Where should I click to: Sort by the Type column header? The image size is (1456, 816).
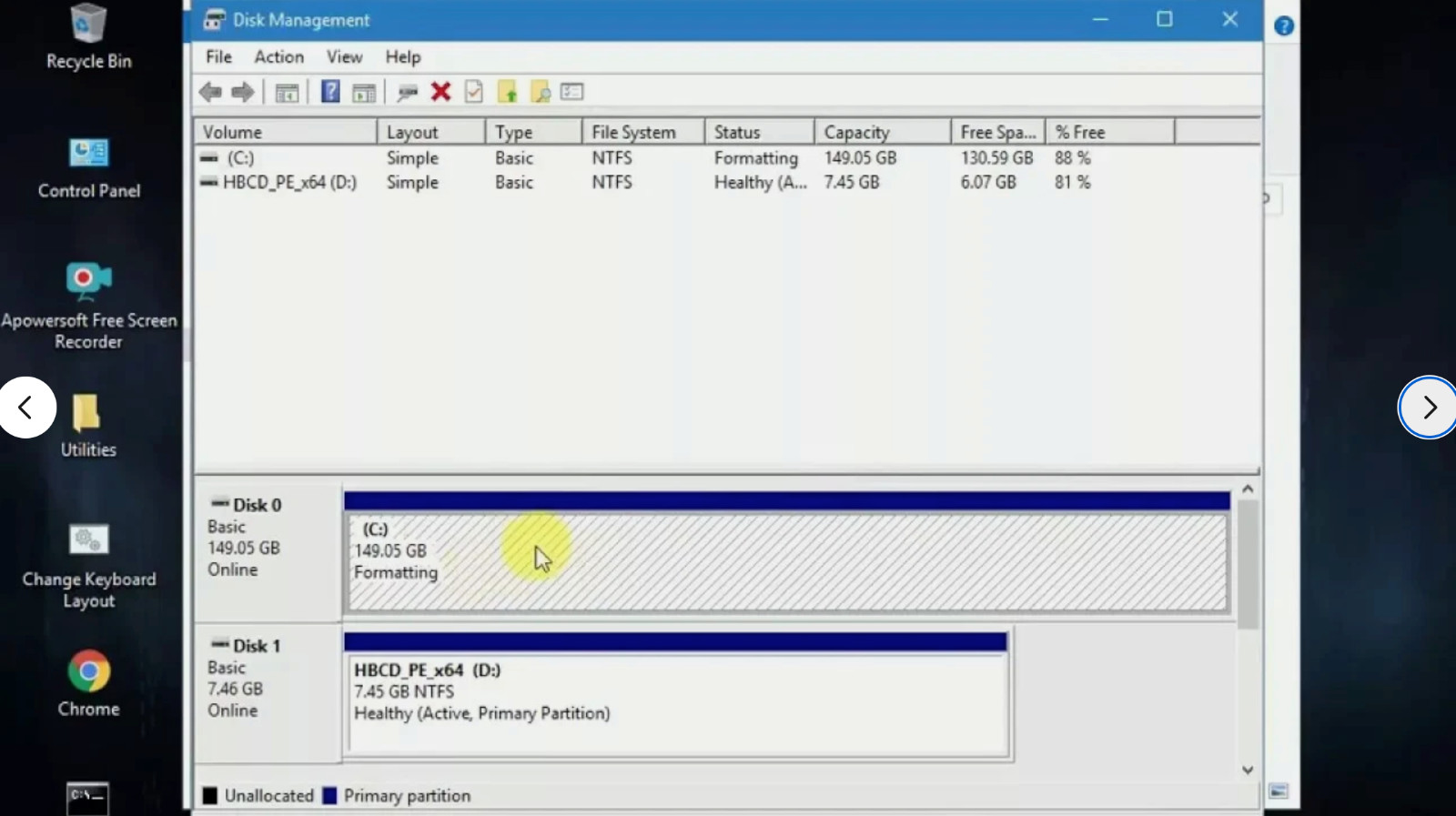[533, 132]
